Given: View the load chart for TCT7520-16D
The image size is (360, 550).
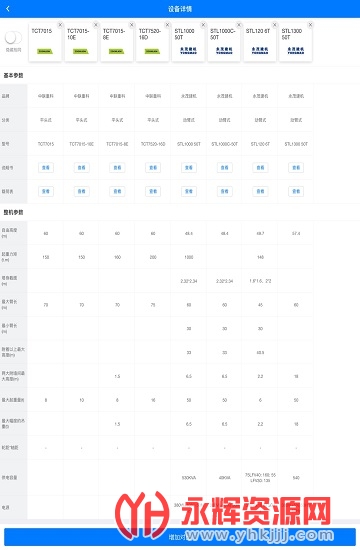Looking at the screenshot, I should 153,192.
